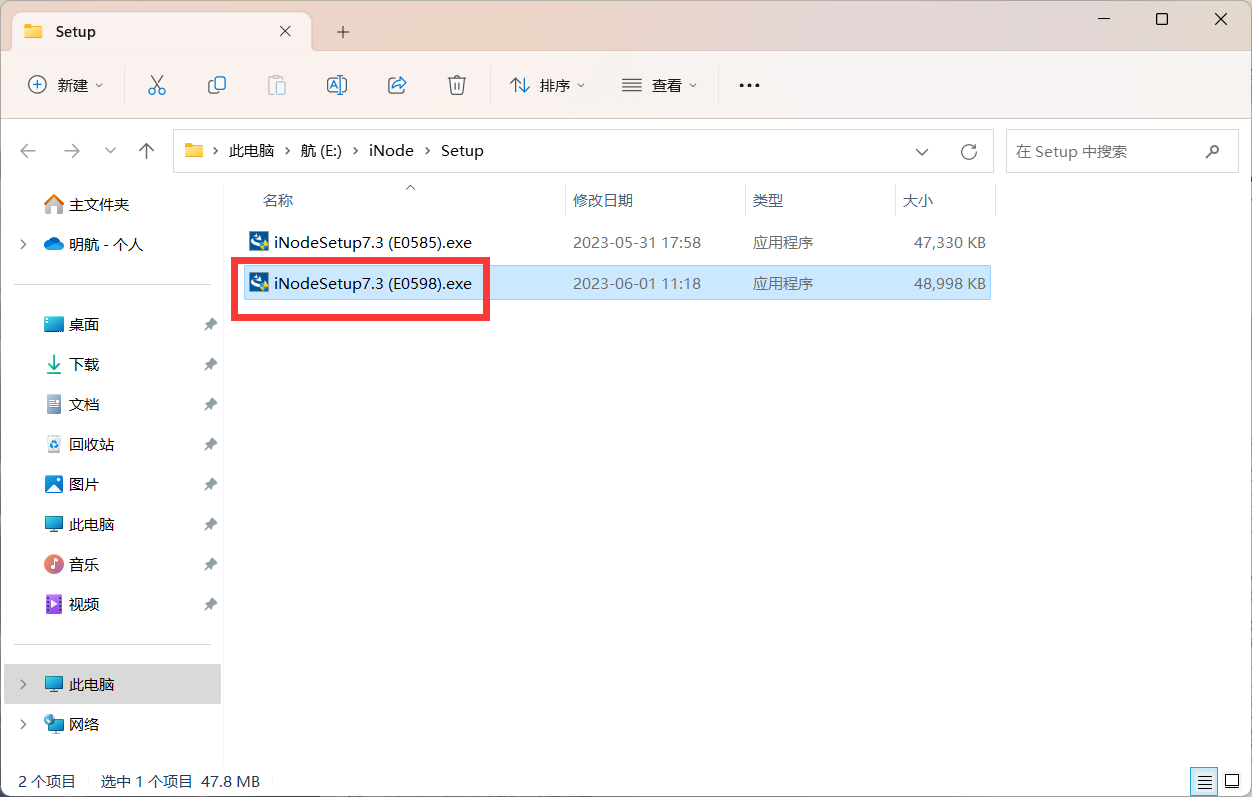Open the 排序 sort dropdown

coord(547,85)
